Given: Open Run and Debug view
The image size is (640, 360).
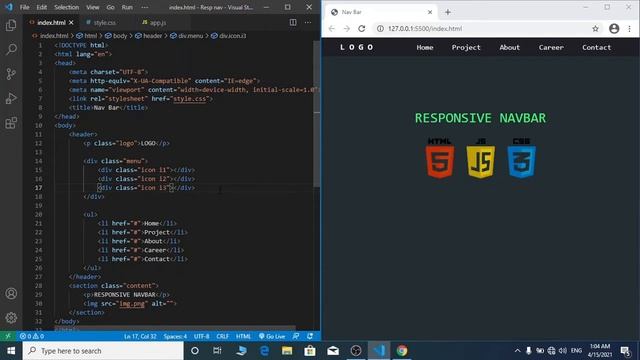Looking at the screenshot, I should (11, 98).
